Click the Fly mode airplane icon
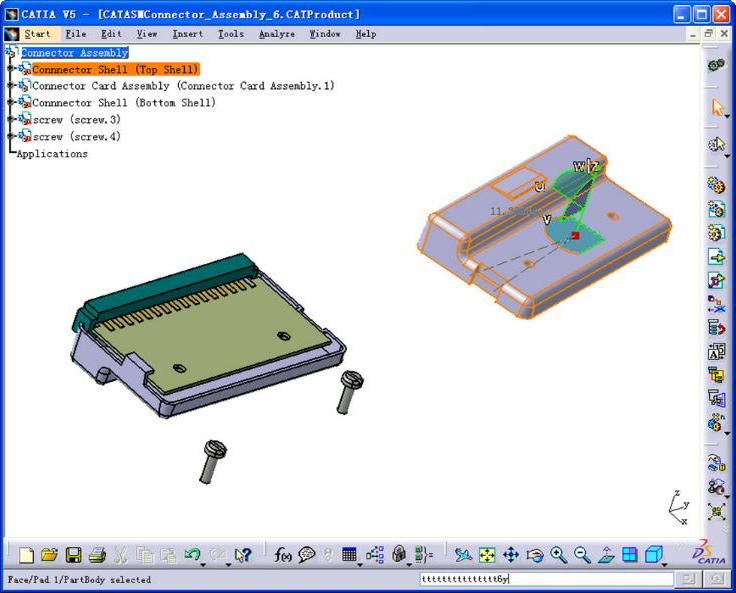Image resolution: width=736 pixels, height=593 pixels. coord(463,555)
